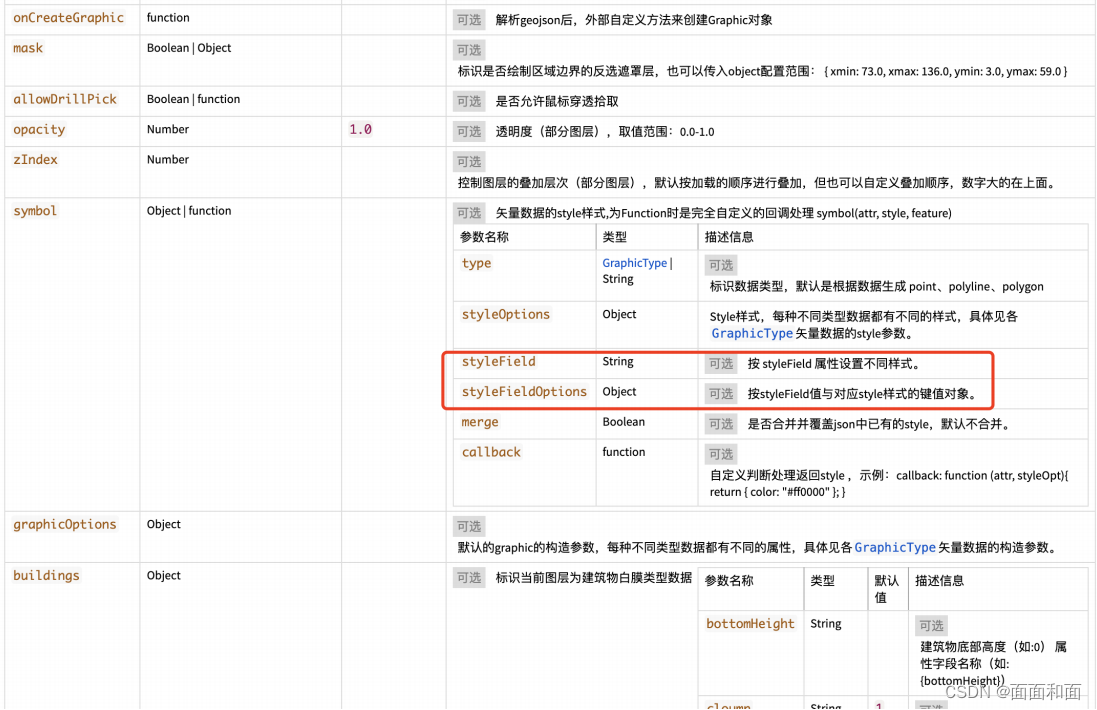Open the GraphicType link for the type parameter

pos(634,263)
